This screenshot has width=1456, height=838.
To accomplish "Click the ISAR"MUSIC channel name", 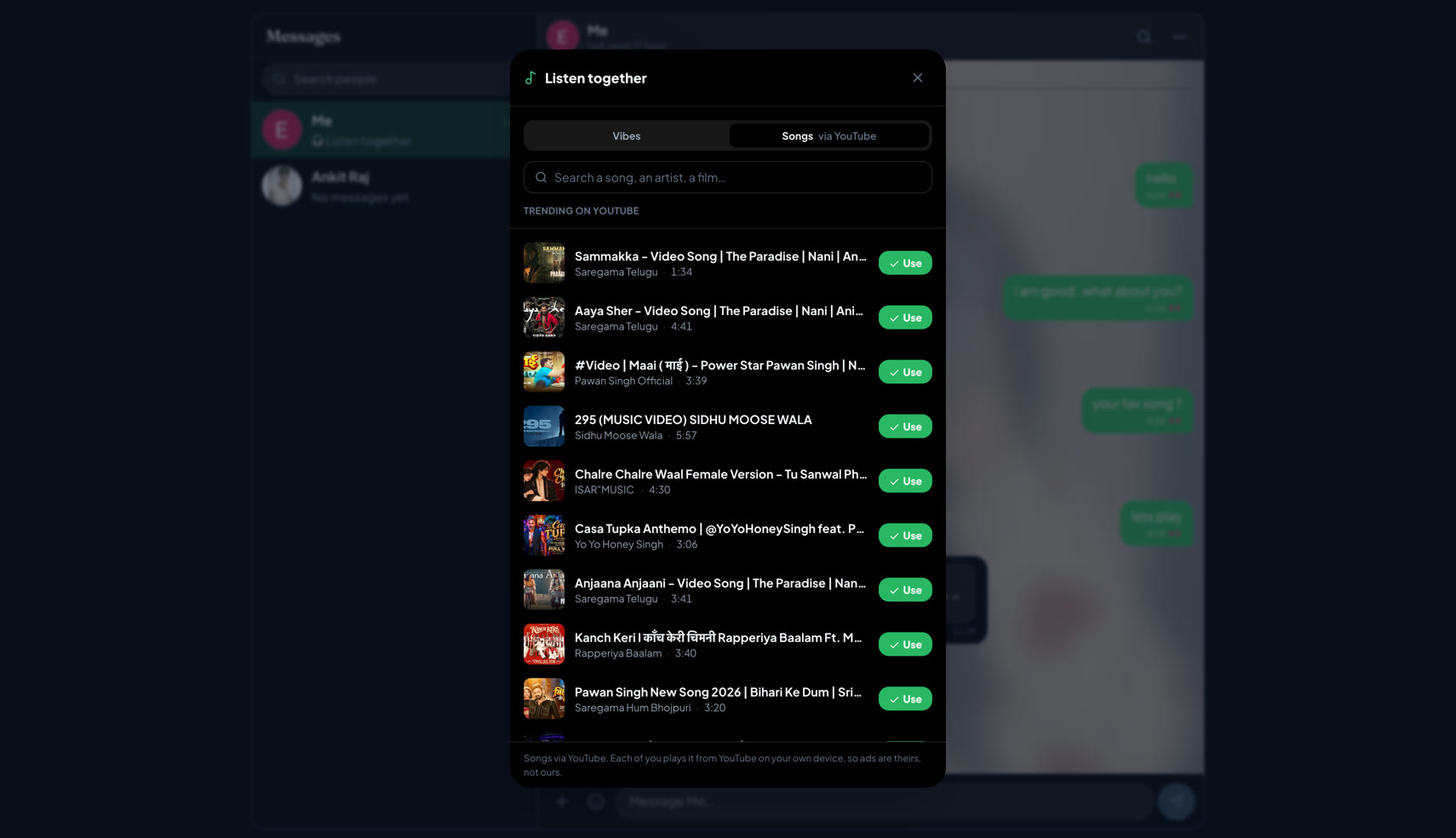I will pos(605,490).
